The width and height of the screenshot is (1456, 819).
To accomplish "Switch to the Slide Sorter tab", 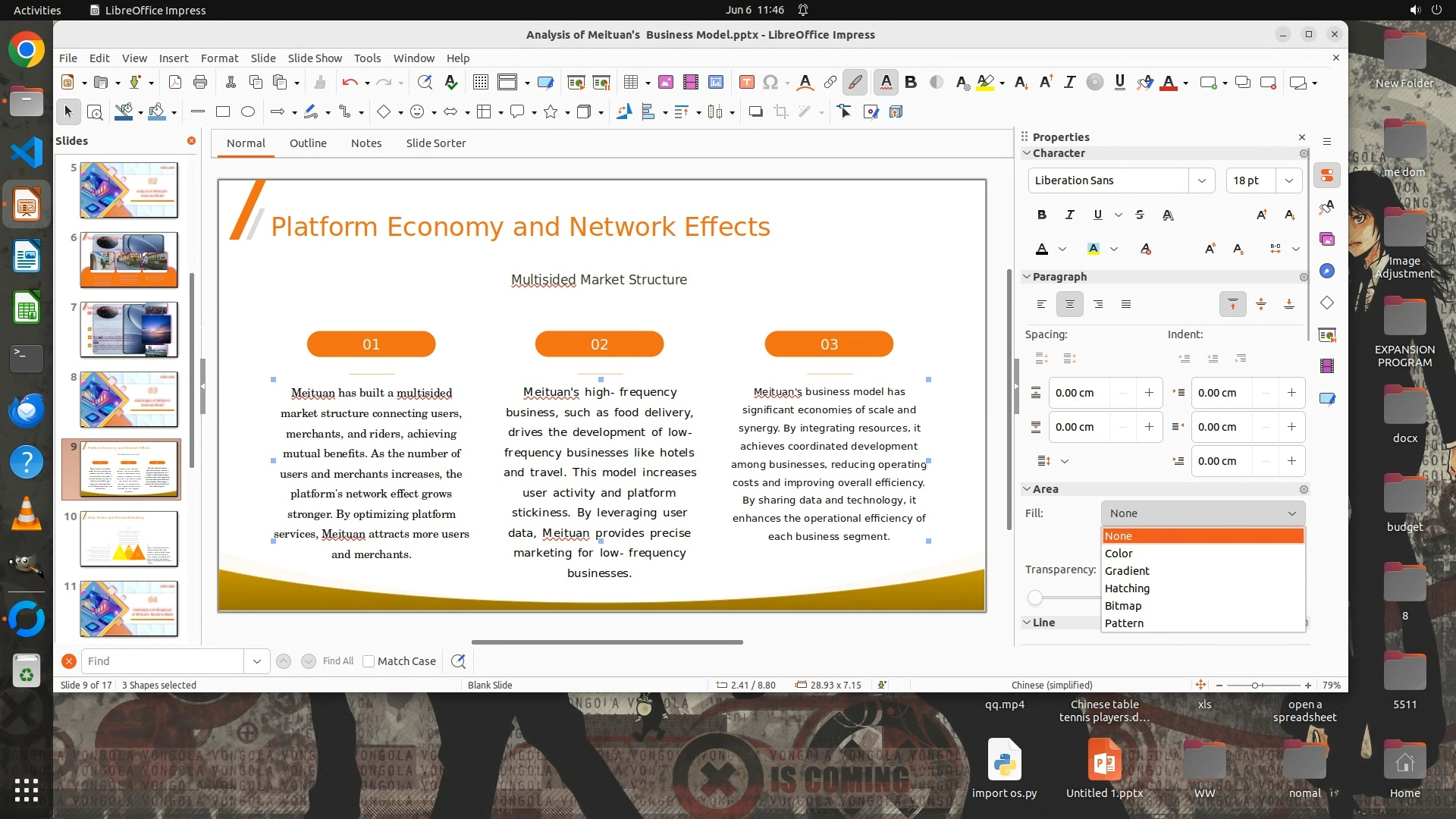I will pyautogui.click(x=435, y=143).
